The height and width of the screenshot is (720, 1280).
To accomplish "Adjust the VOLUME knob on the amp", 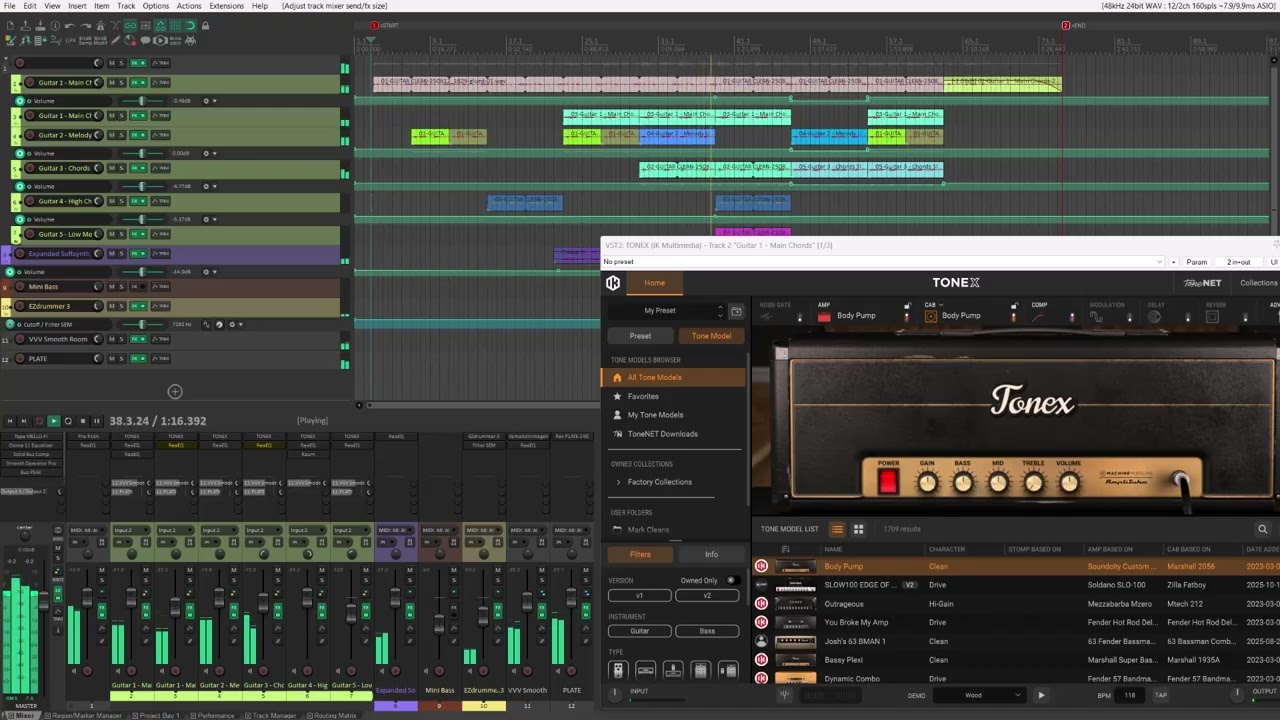I will tap(1069, 484).
